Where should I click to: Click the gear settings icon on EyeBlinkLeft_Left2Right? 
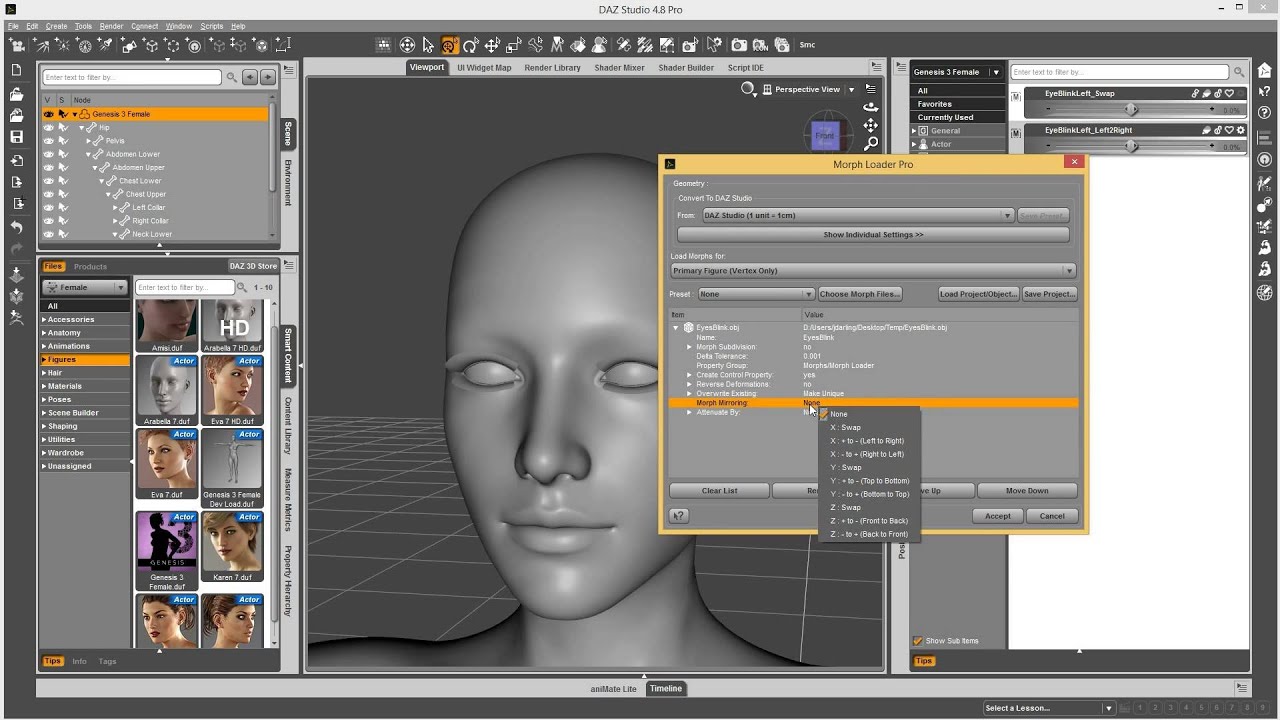click(1241, 130)
